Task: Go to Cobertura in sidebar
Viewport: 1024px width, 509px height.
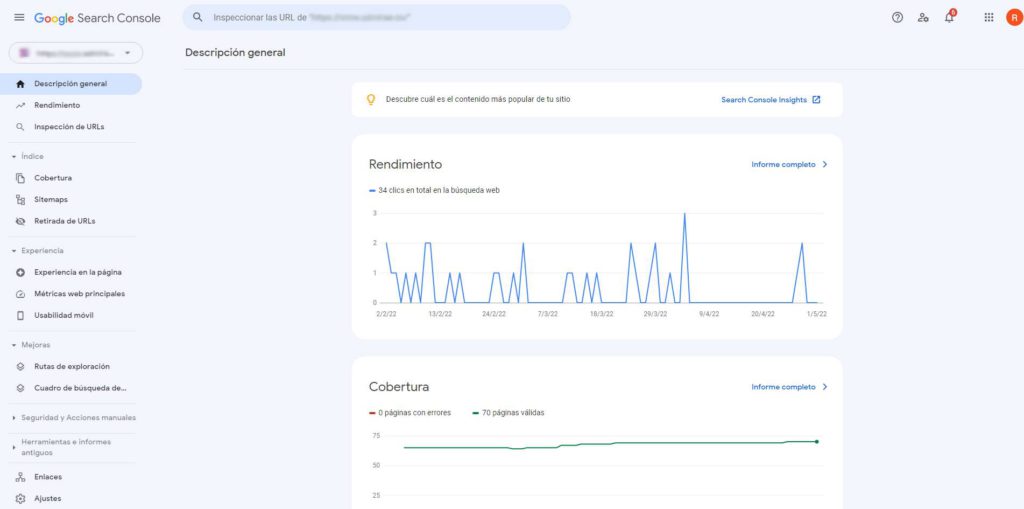Action: [x=53, y=178]
